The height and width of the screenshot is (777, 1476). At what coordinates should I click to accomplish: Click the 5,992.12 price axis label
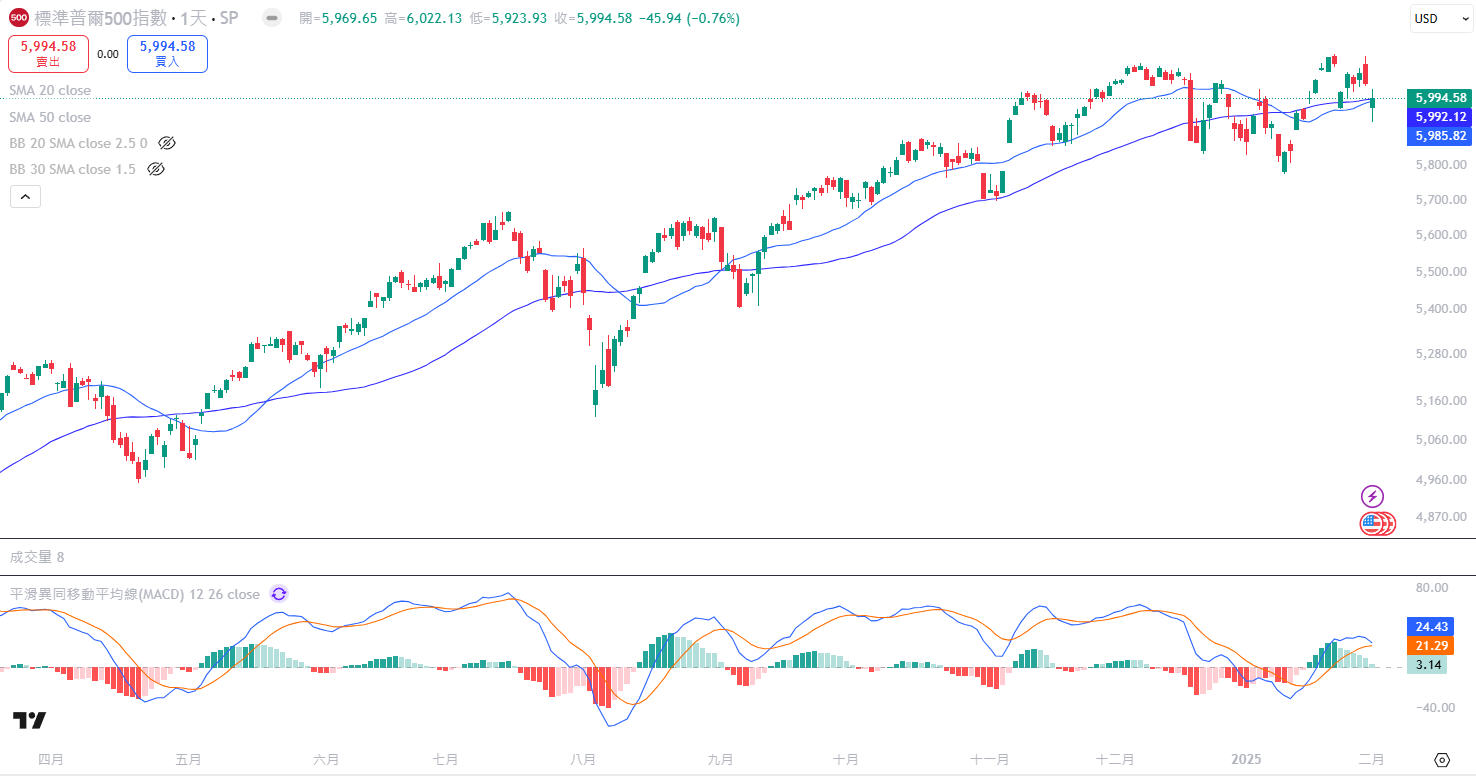point(1441,116)
